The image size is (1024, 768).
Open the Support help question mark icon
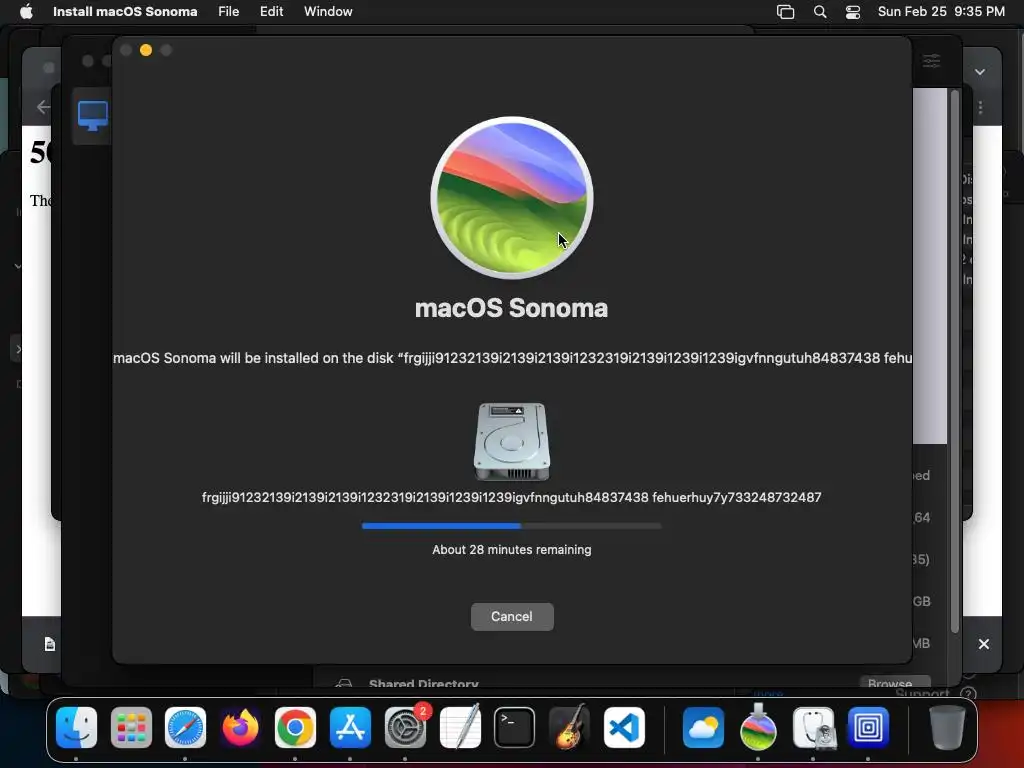point(968,694)
